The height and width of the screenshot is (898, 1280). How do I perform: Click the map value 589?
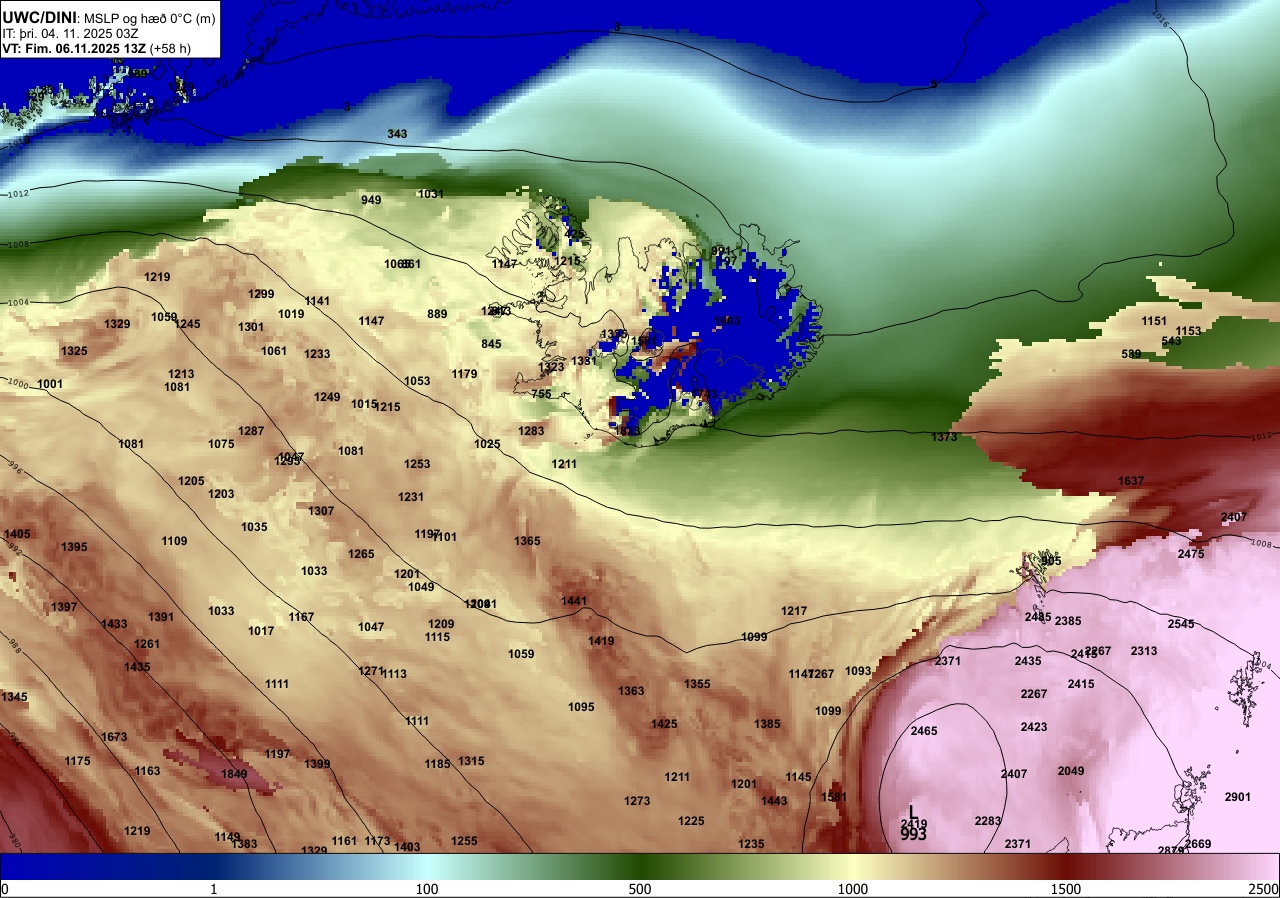[1131, 354]
